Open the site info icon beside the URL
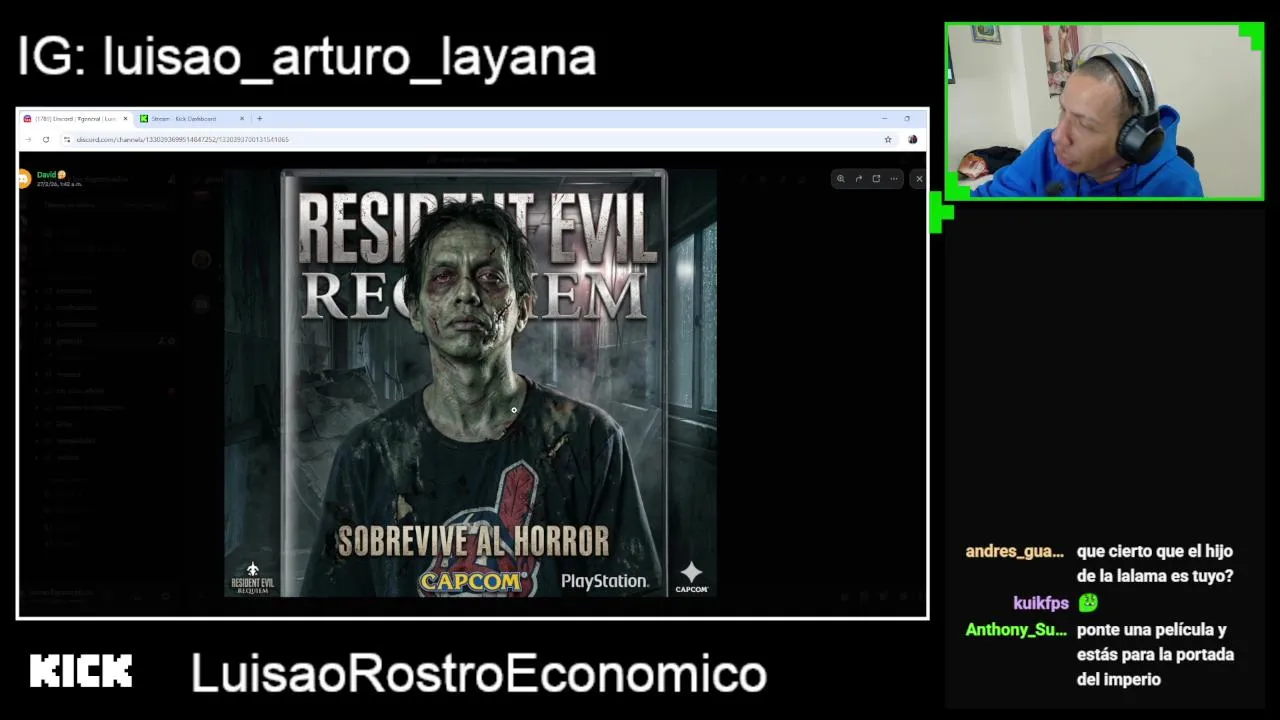The image size is (1280, 720). (67, 139)
